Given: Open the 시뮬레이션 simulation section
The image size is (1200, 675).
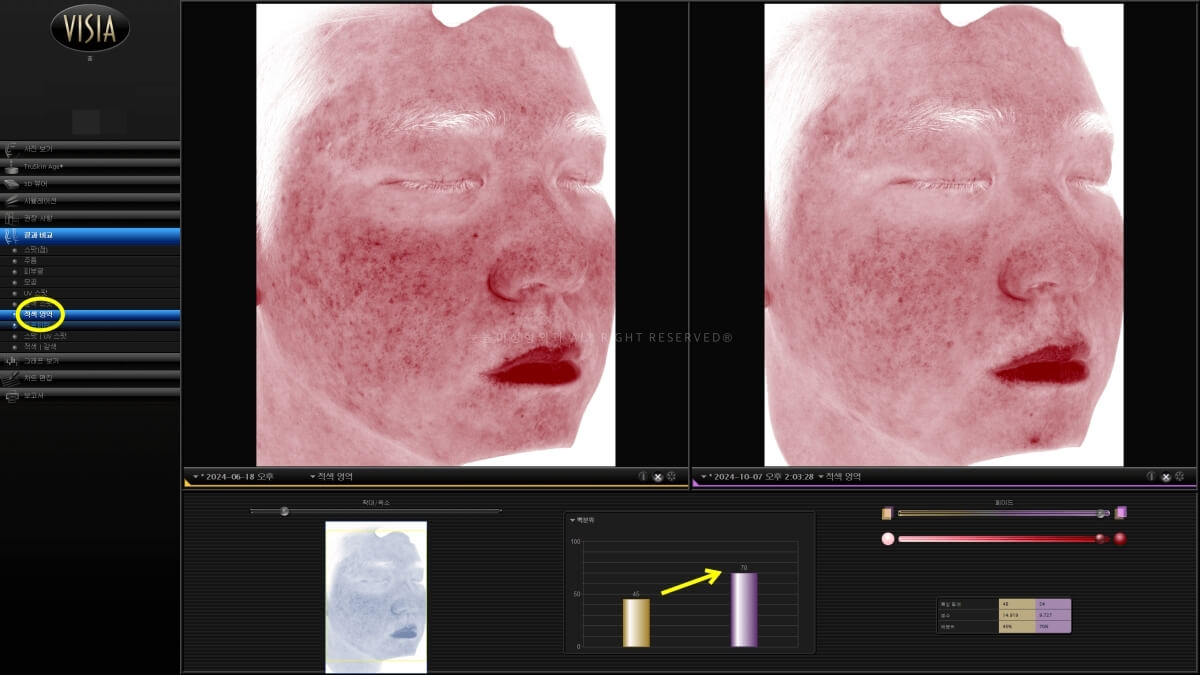Looking at the screenshot, I should tap(90, 201).
